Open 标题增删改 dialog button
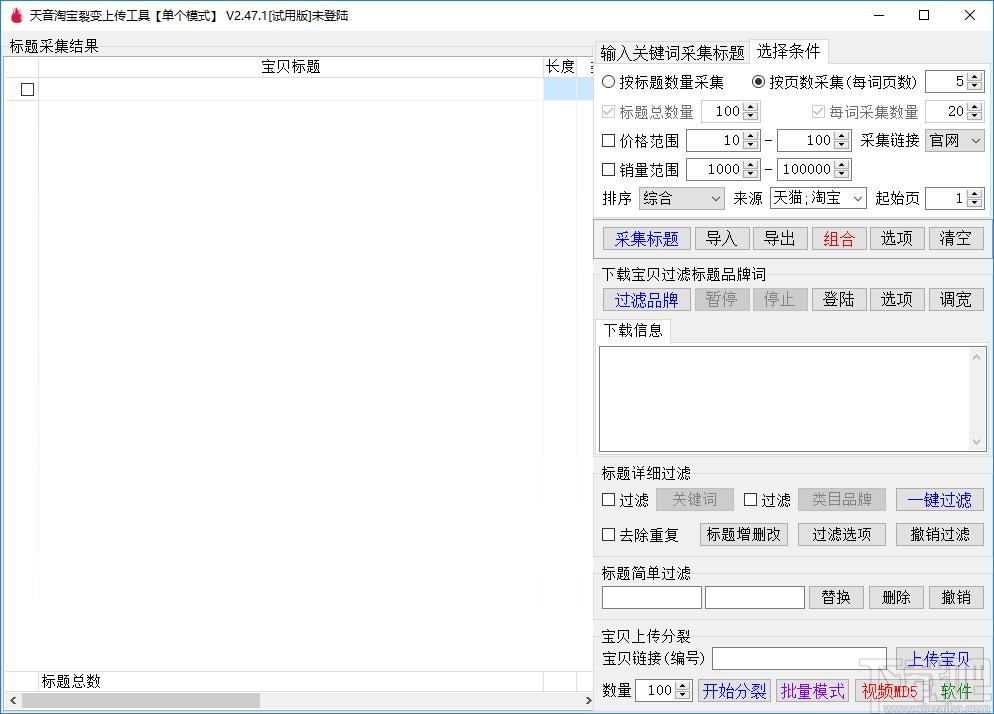The height and width of the screenshot is (714, 994). click(744, 535)
